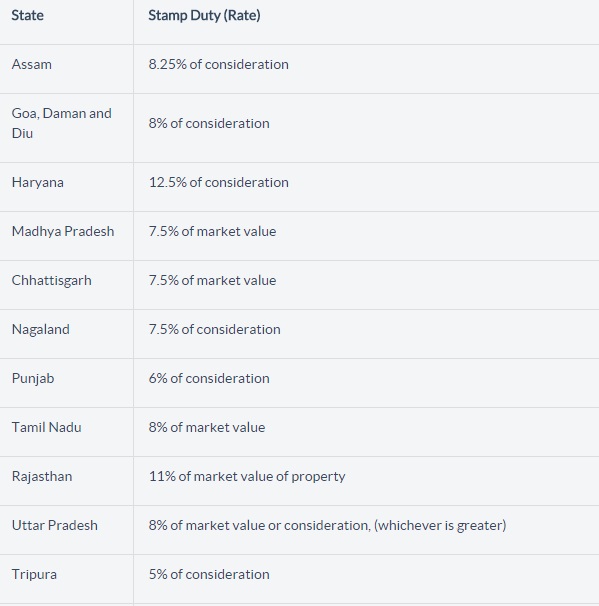Select 11% of market value of property
Viewport: 599px width, 606px height.
tap(247, 477)
